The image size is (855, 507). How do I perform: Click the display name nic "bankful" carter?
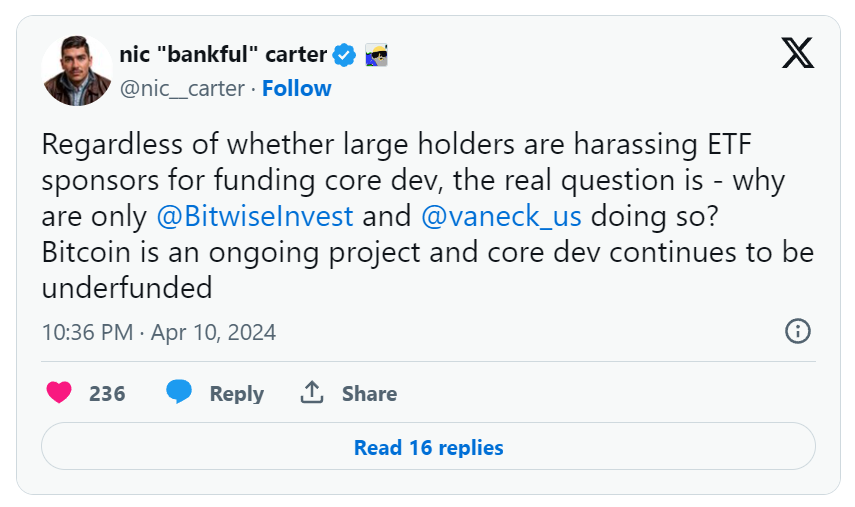click(x=223, y=55)
